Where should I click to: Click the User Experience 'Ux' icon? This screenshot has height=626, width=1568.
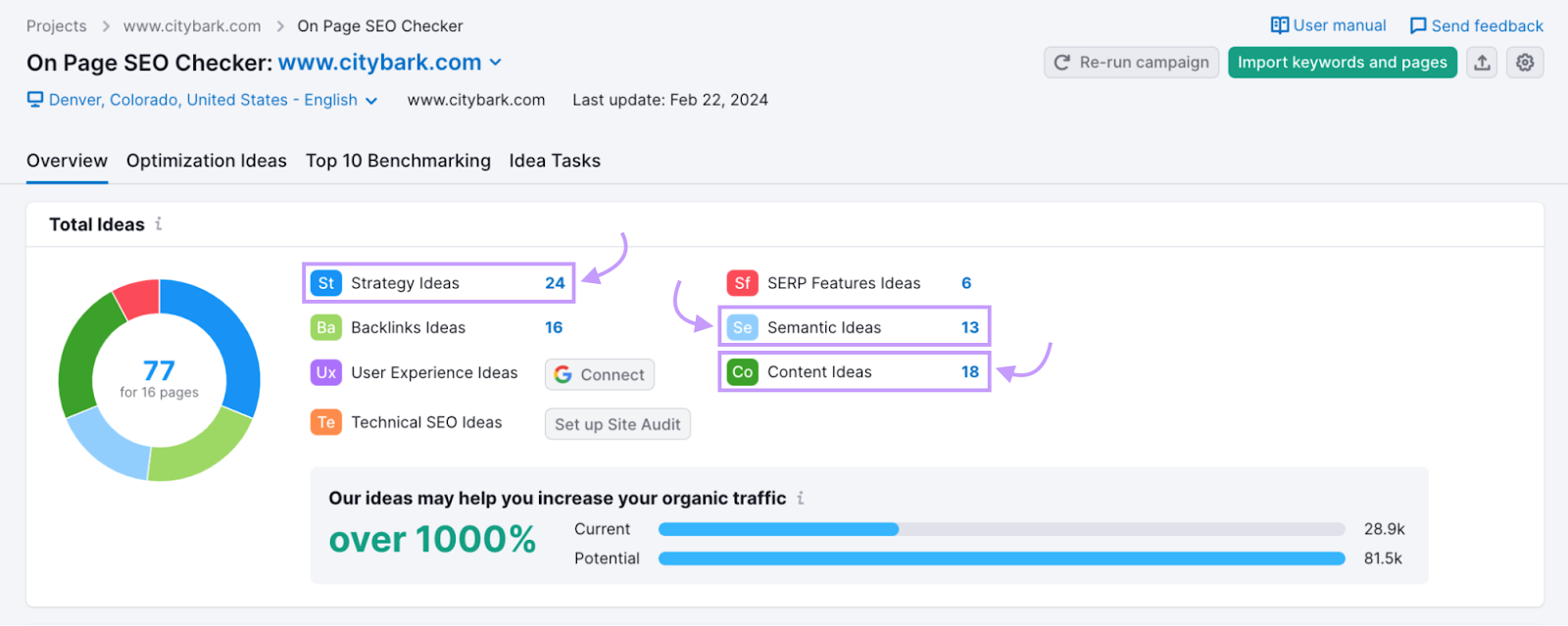[x=326, y=372]
